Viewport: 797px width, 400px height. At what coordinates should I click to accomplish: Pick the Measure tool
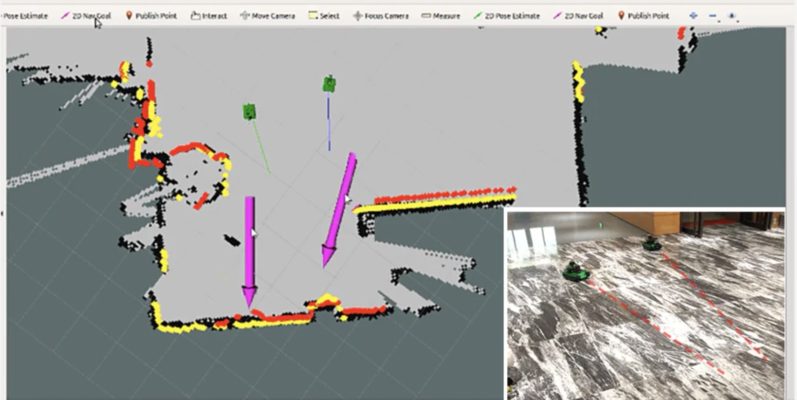(x=441, y=16)
